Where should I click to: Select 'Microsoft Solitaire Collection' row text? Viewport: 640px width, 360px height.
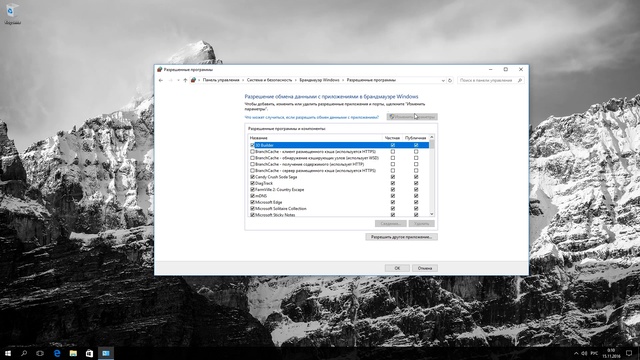(281, 209)
